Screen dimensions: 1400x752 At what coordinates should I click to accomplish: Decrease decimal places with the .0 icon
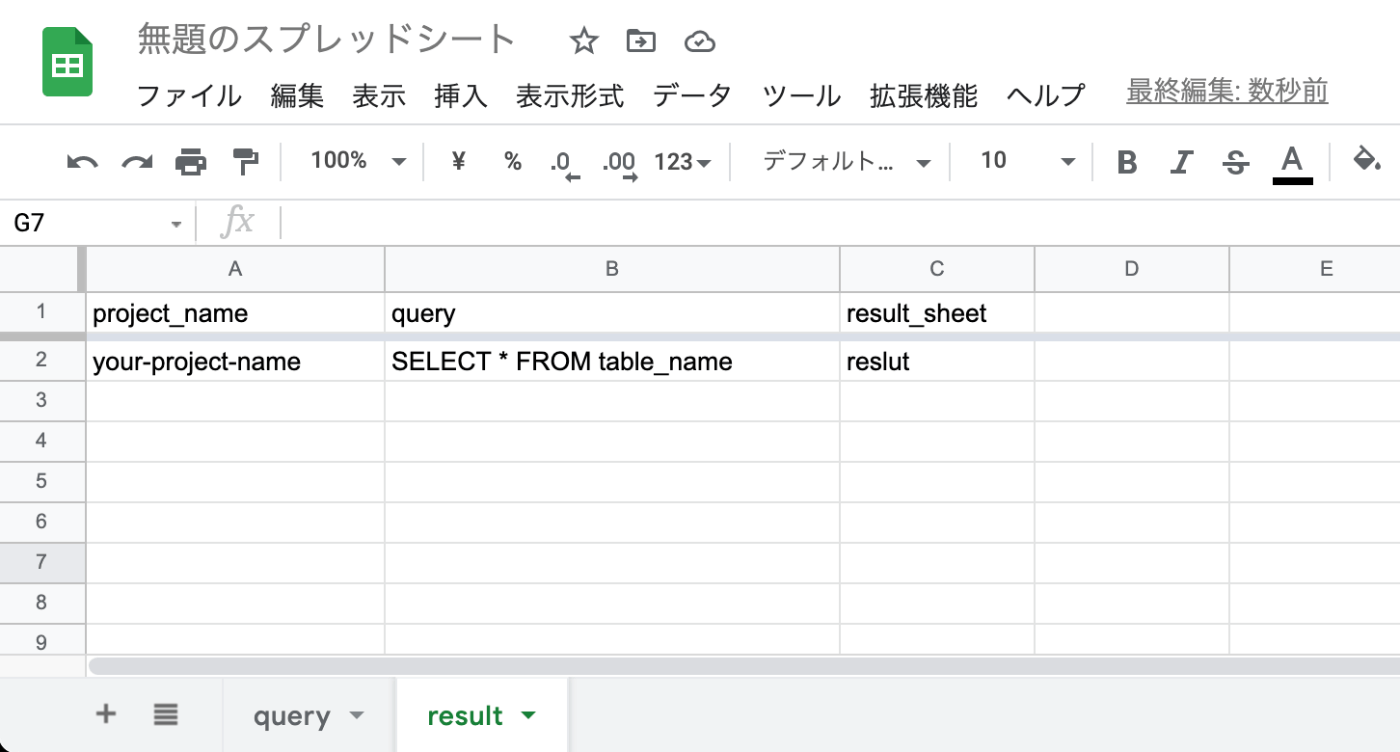(x=561, y=161)
